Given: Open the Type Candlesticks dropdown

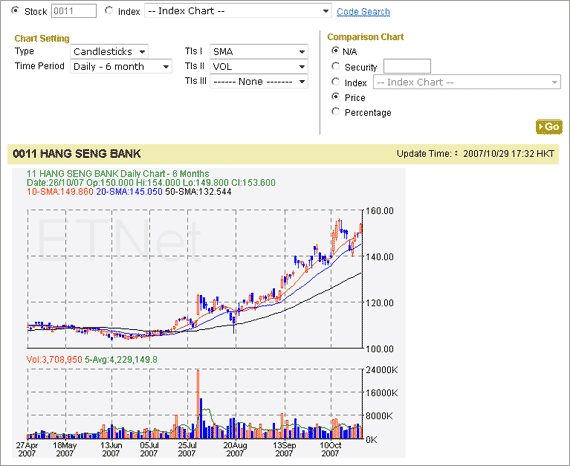Looking at the screenshot, I should pos(109,52).
